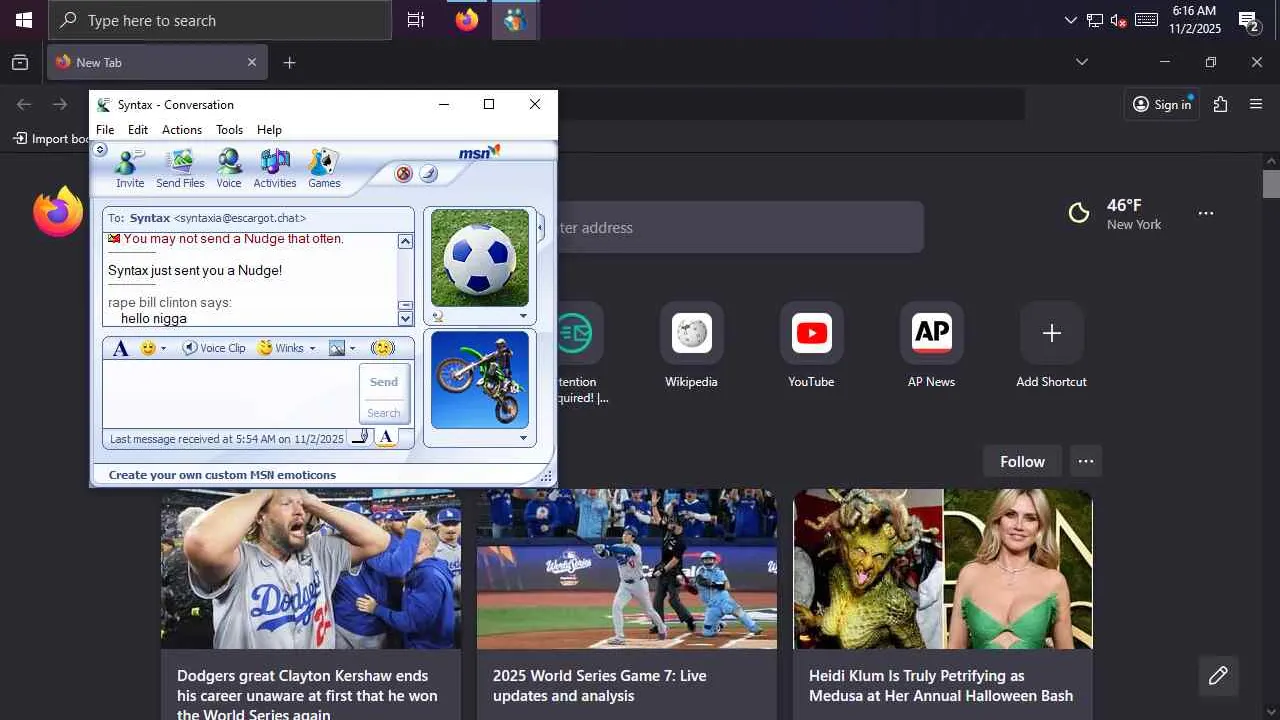Image resolution: width=1280 pixels, height=720 pixels.
Task: Hide the display pictures side panel
Action: [x=541, y=228]
